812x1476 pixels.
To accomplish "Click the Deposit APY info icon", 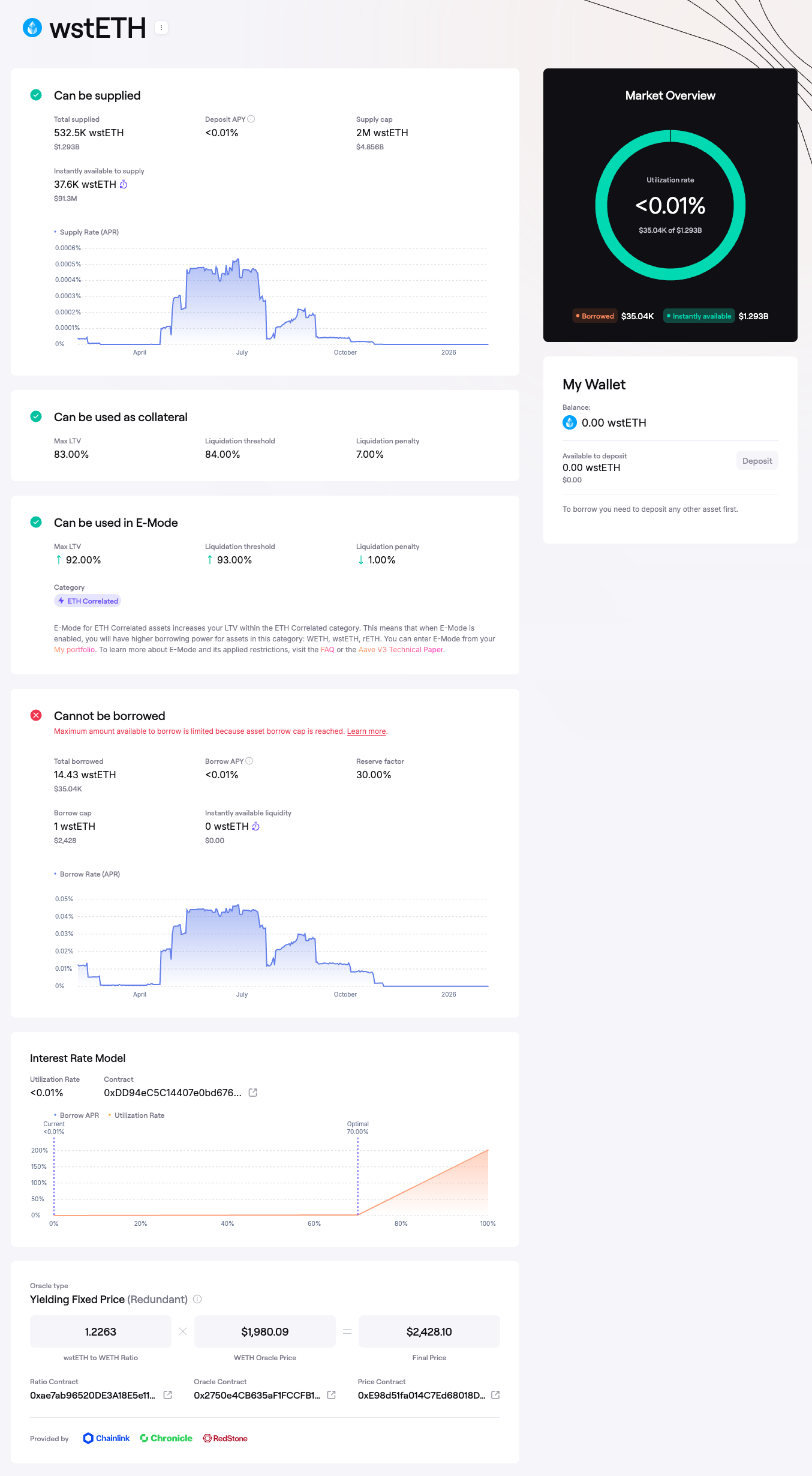I will (251, 119).
